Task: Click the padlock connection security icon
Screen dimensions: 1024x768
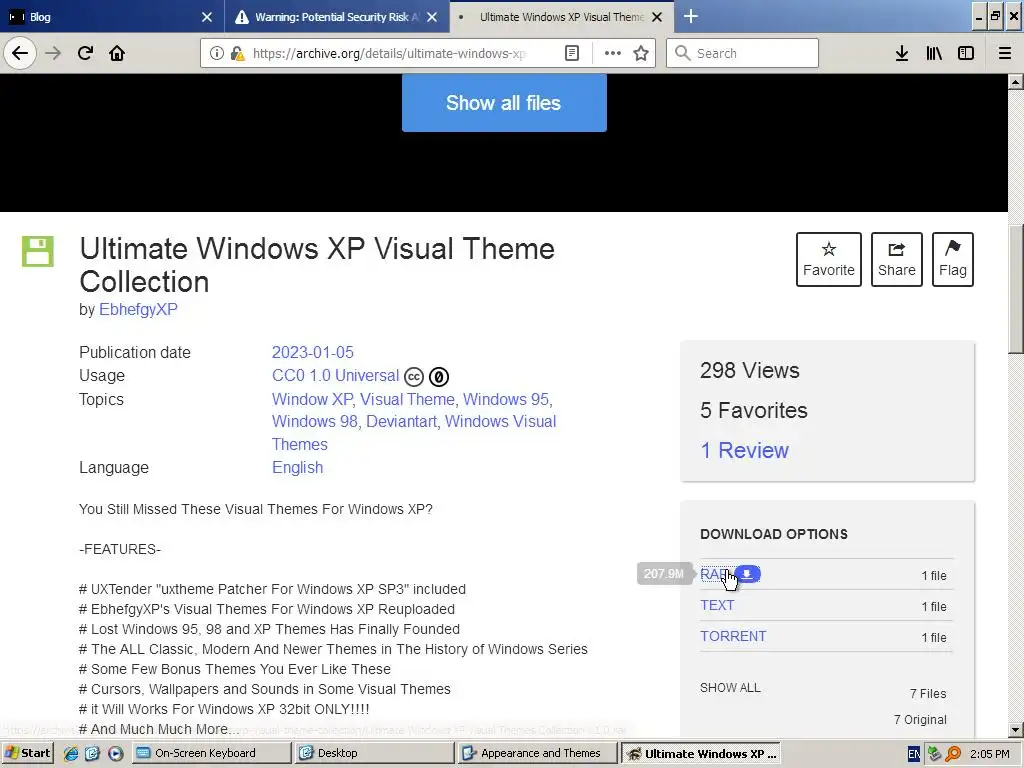Action: coord(237,53)
